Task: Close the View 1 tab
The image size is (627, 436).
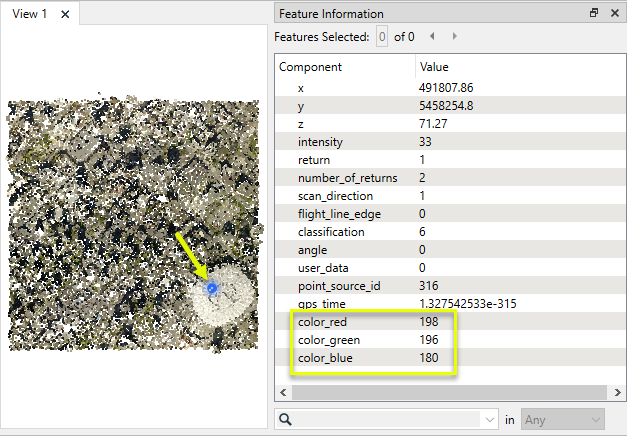Action: tap(65, 14)
